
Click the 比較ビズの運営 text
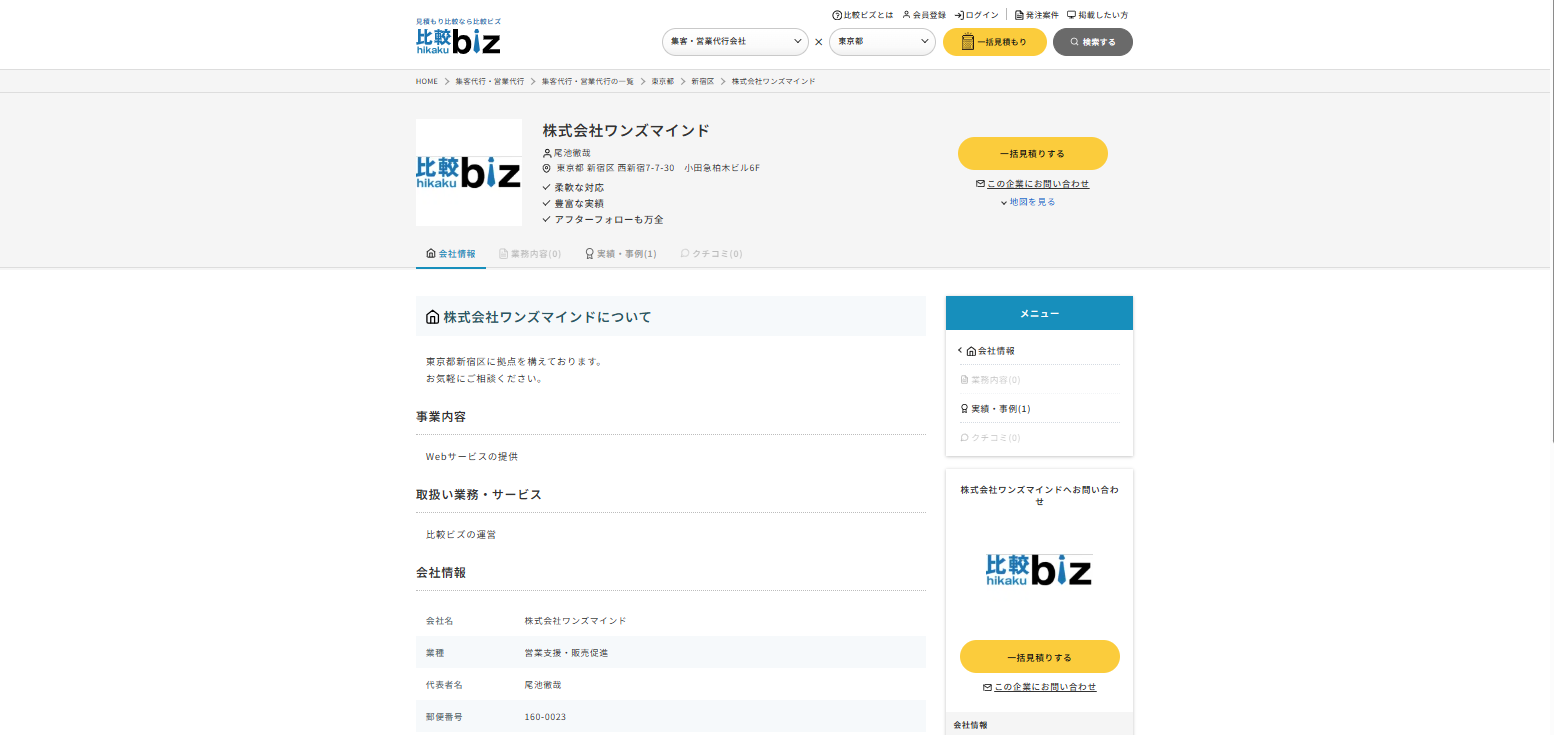click(x=461, y=534)
